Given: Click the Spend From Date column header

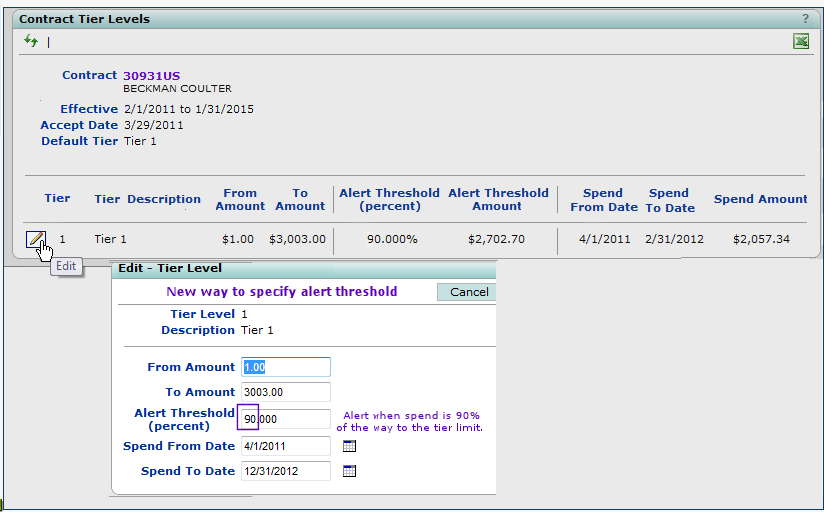Looking at the screenshot, I should 603,199.
